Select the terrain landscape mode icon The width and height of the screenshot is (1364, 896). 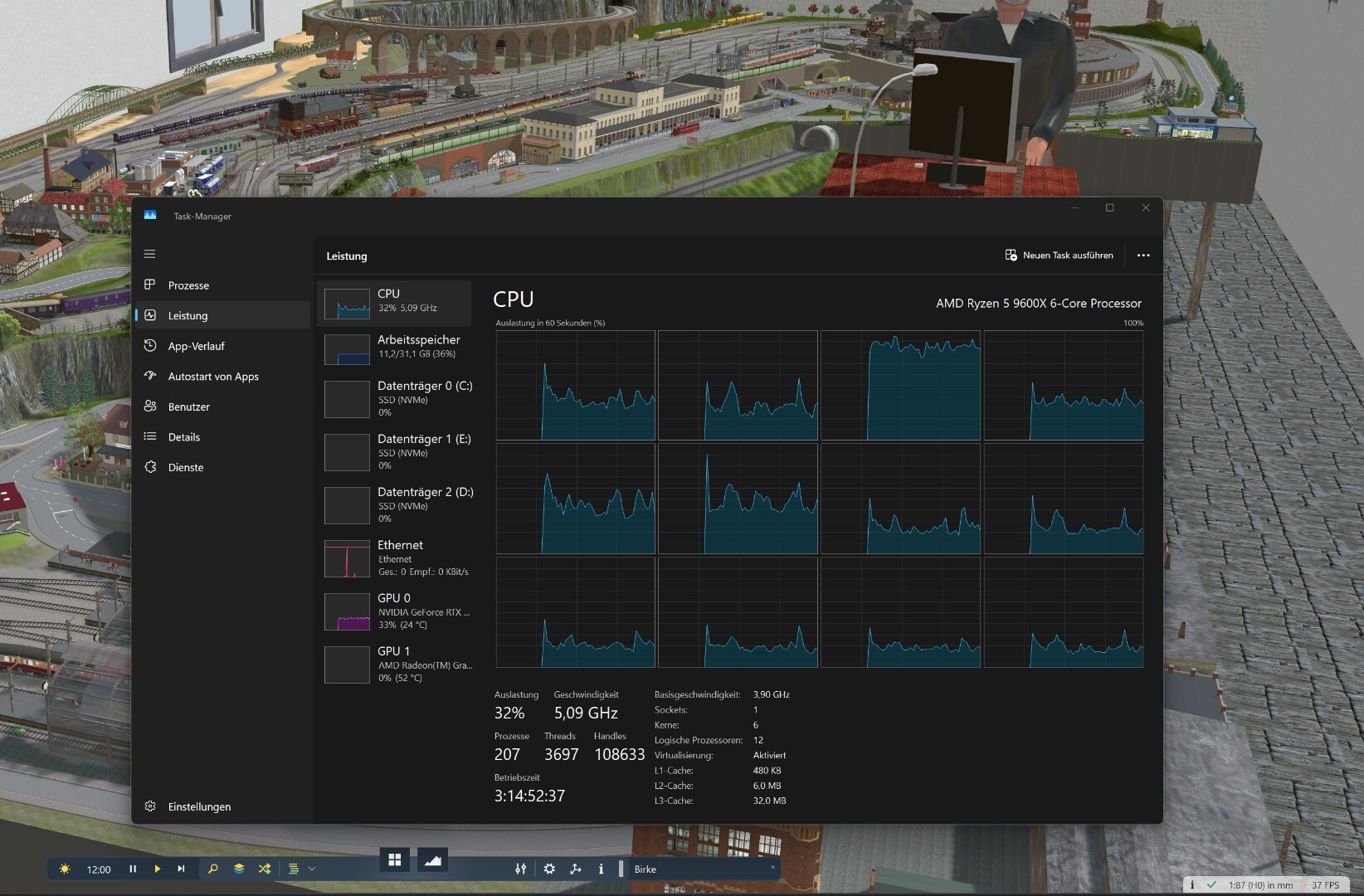click(433, 859)
